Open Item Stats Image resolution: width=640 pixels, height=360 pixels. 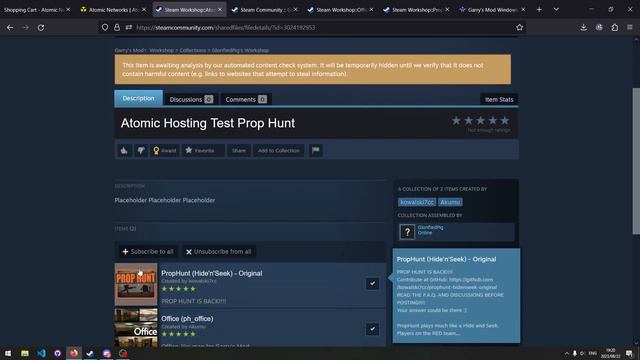(x=499, y=99)
